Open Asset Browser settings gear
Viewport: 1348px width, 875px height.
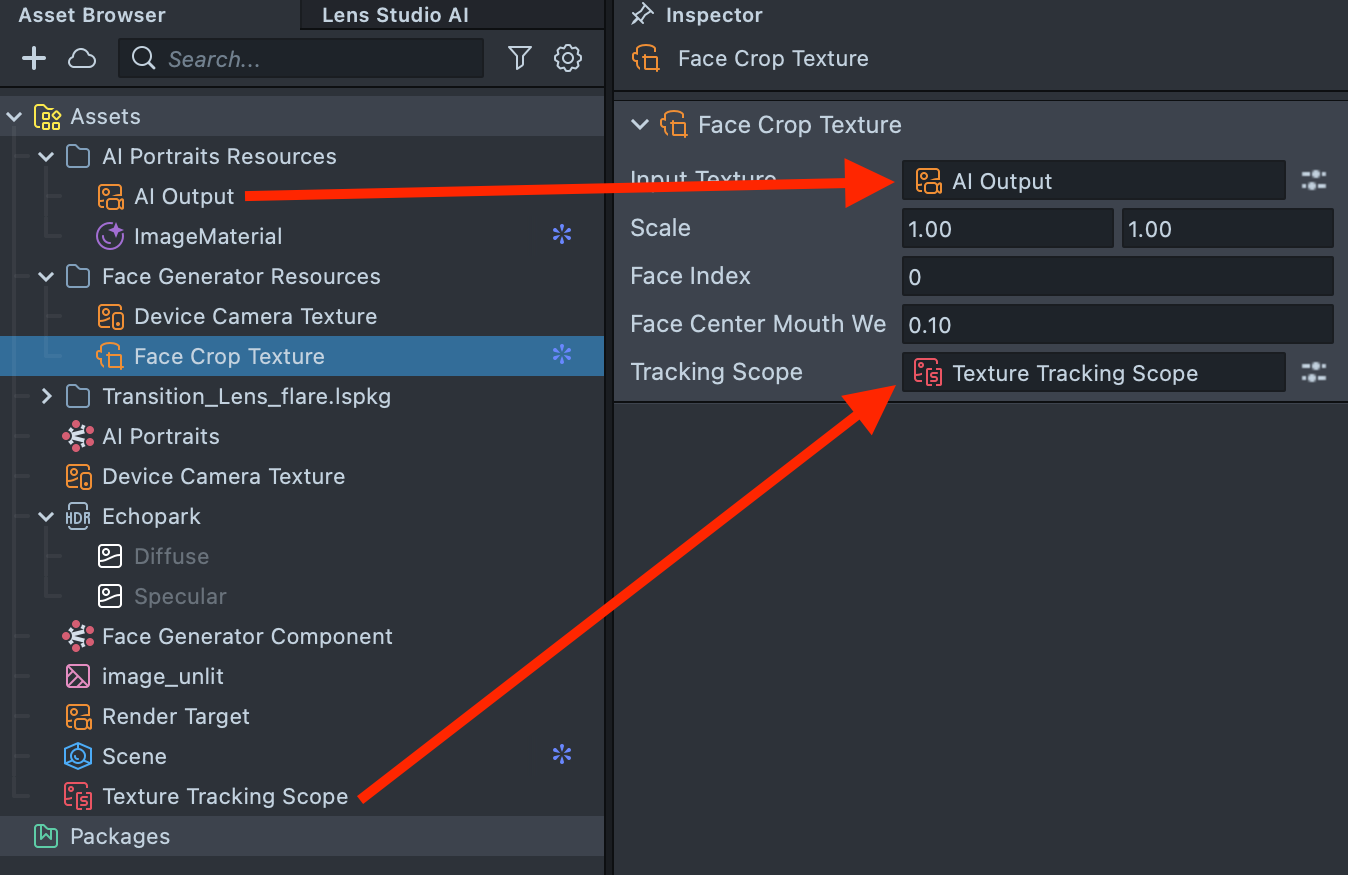coord(568,59)
